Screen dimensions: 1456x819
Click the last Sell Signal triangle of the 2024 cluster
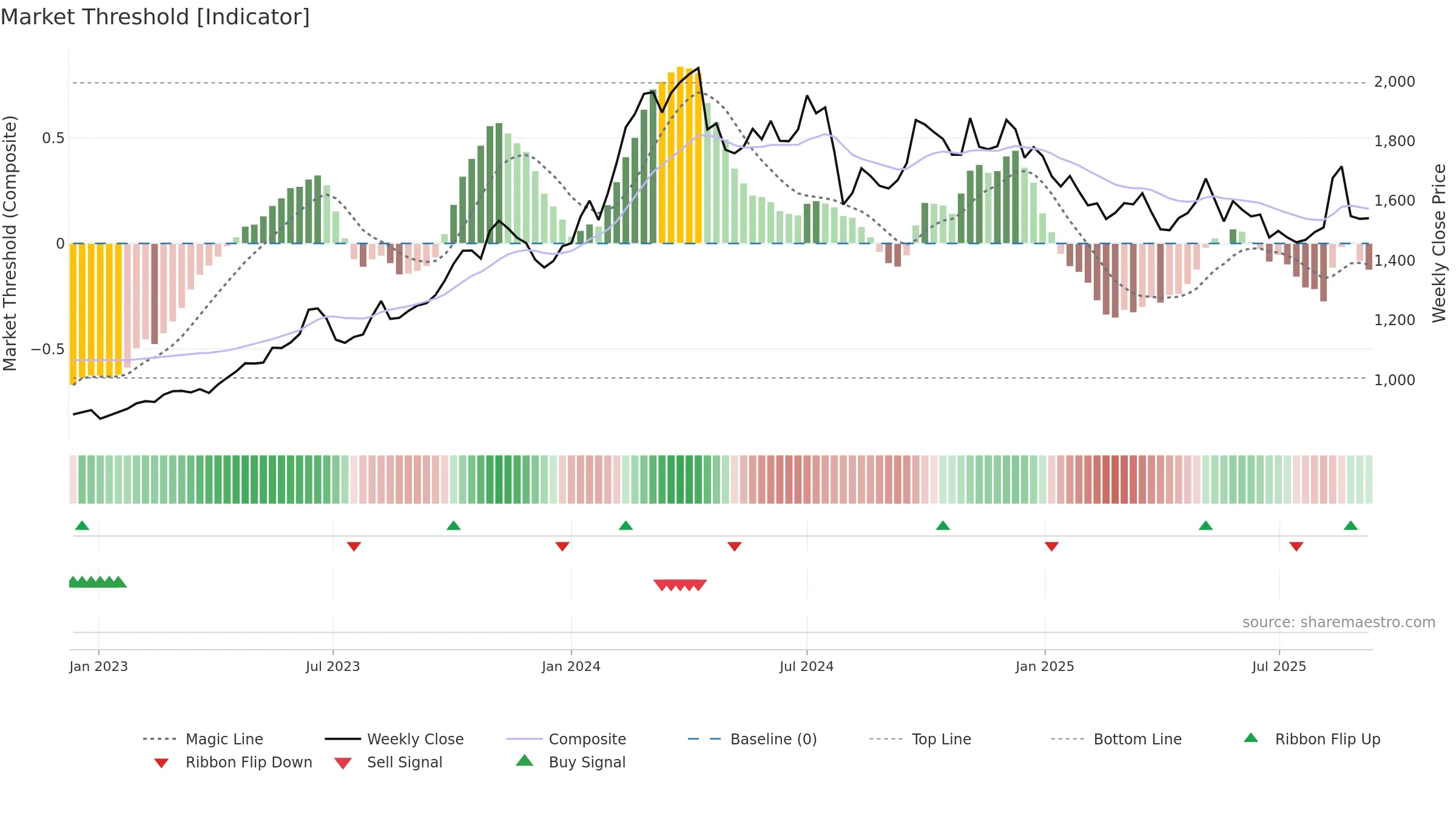pyautogui.click(x=699, y=585)
